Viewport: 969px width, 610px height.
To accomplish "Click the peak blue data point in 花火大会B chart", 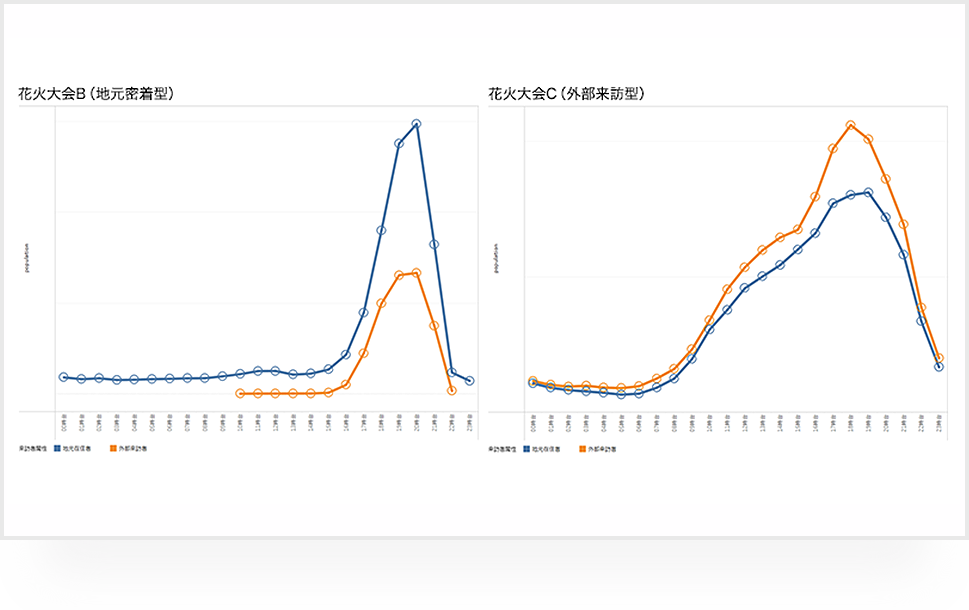I will pyautogui.click(x=416, y=123).
